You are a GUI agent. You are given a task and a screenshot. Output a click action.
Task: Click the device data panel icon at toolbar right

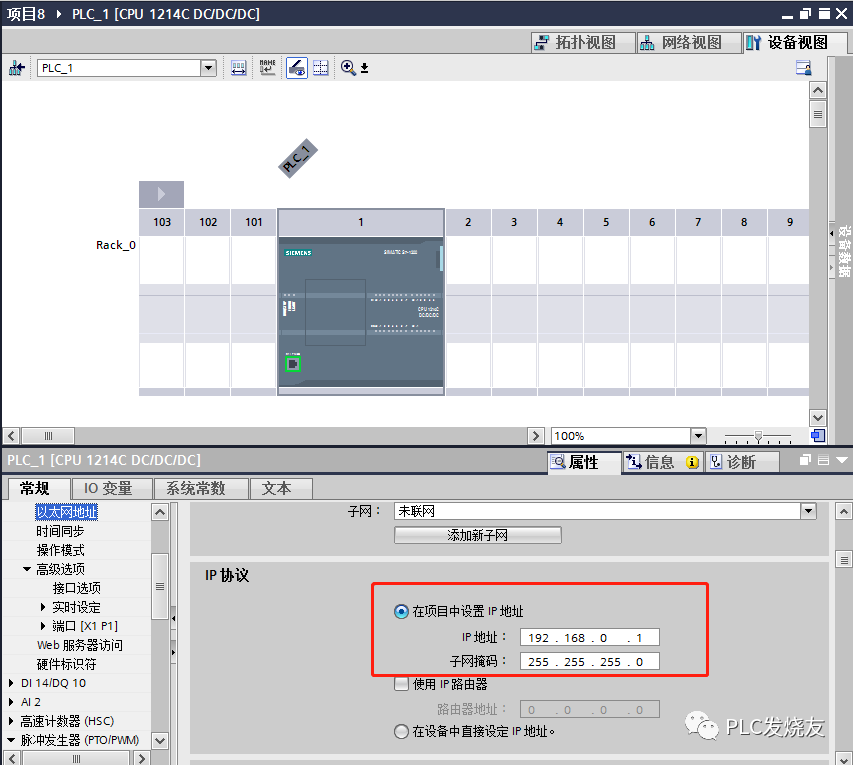pyautogui.click(x=803, y=68)
